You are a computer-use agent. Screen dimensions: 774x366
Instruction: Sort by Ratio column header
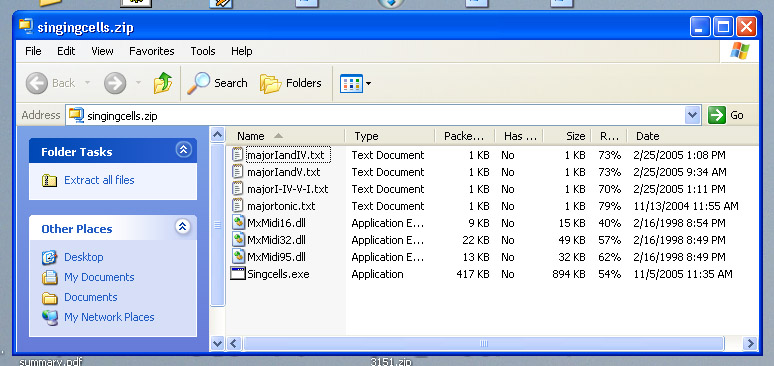609,136
